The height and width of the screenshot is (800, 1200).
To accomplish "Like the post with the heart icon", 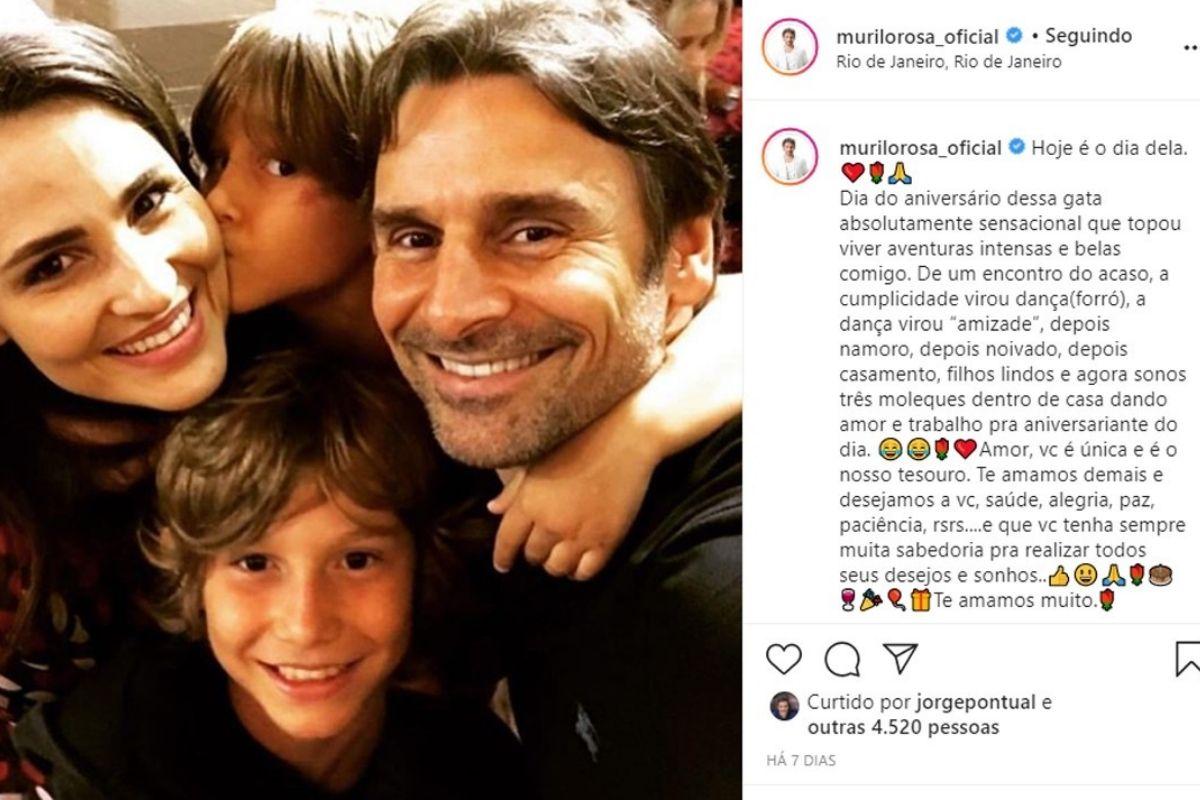I will [784, 658].
